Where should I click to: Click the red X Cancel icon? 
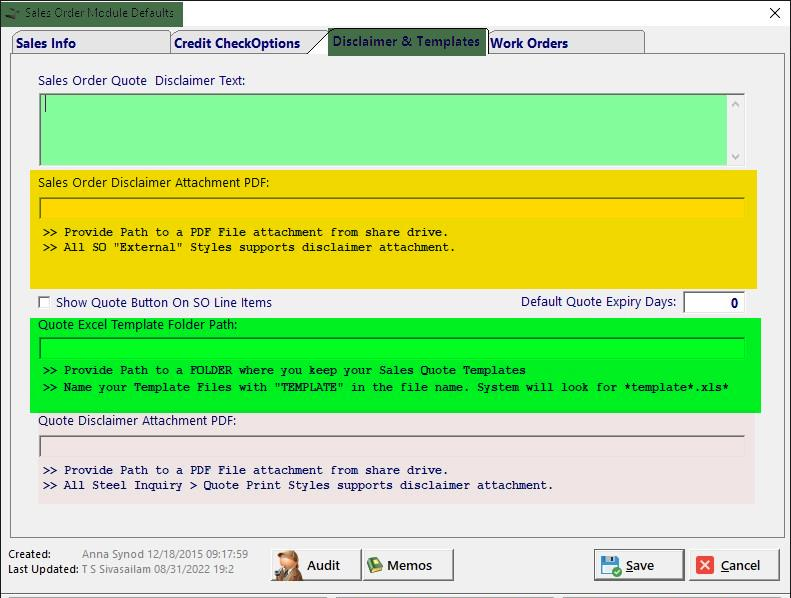(x=705, y=565)
